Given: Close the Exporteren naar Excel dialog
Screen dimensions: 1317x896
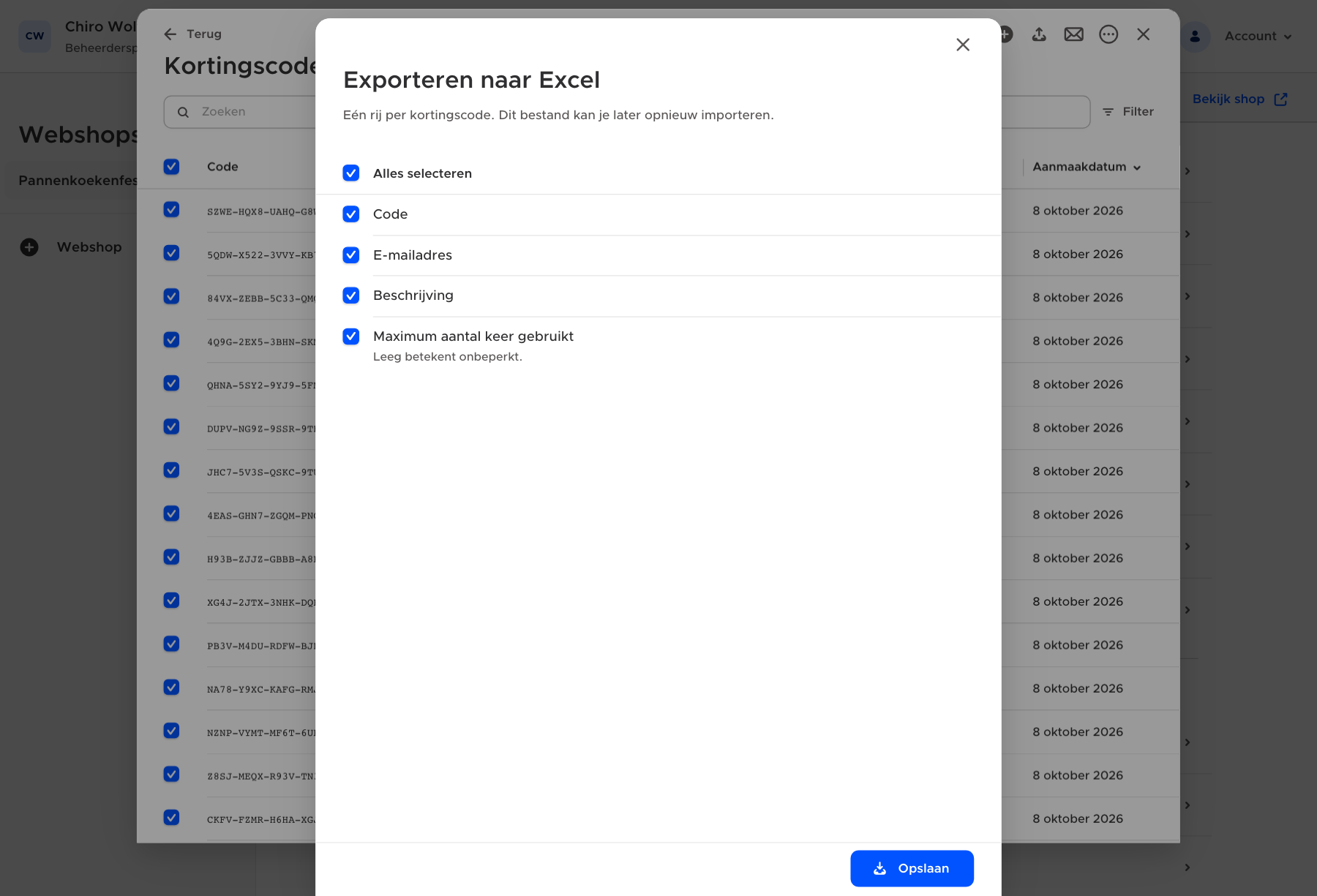Looking at the screenshot, I should (963, 45).
